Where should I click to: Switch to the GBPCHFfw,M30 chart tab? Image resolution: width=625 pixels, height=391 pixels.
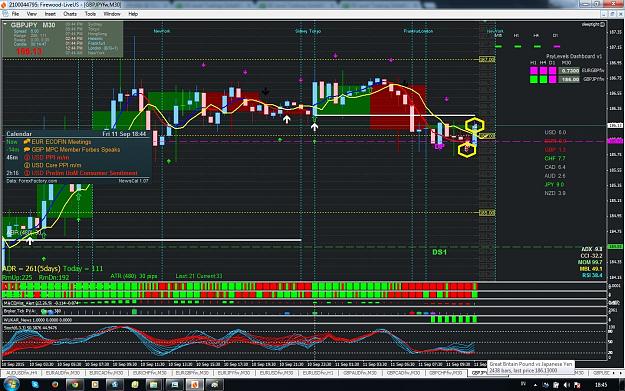click(445, 373)
